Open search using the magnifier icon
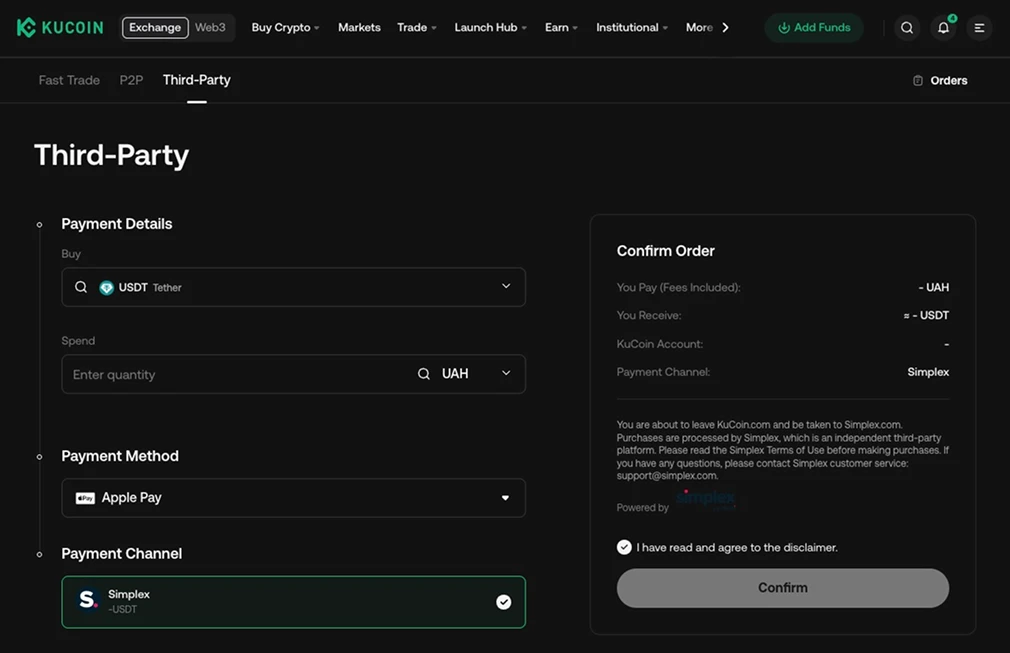 pyautogui.click(x=907, y=27)
